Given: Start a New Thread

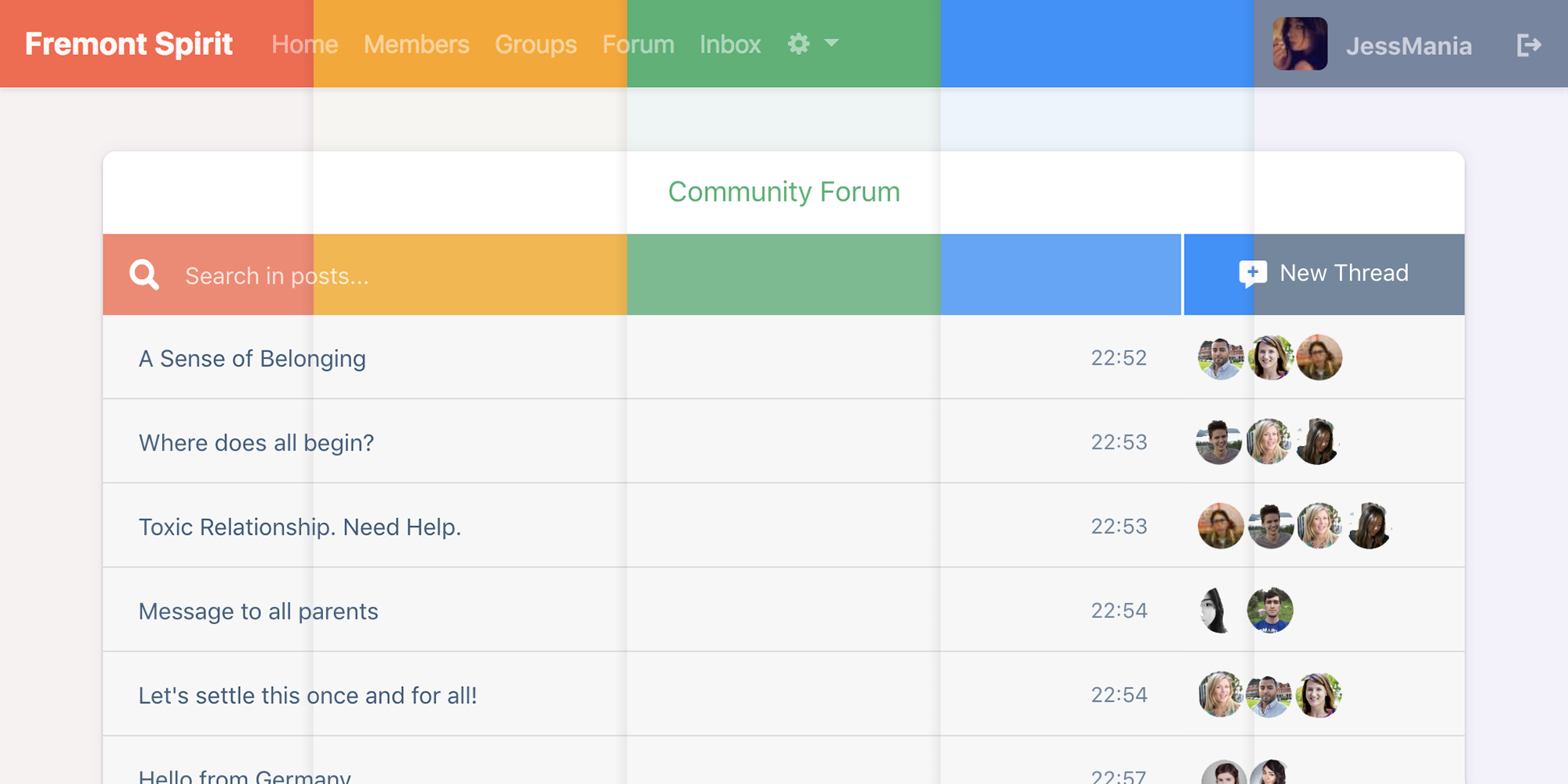Looking at the screenshot, I should (x=1324, y=274).
